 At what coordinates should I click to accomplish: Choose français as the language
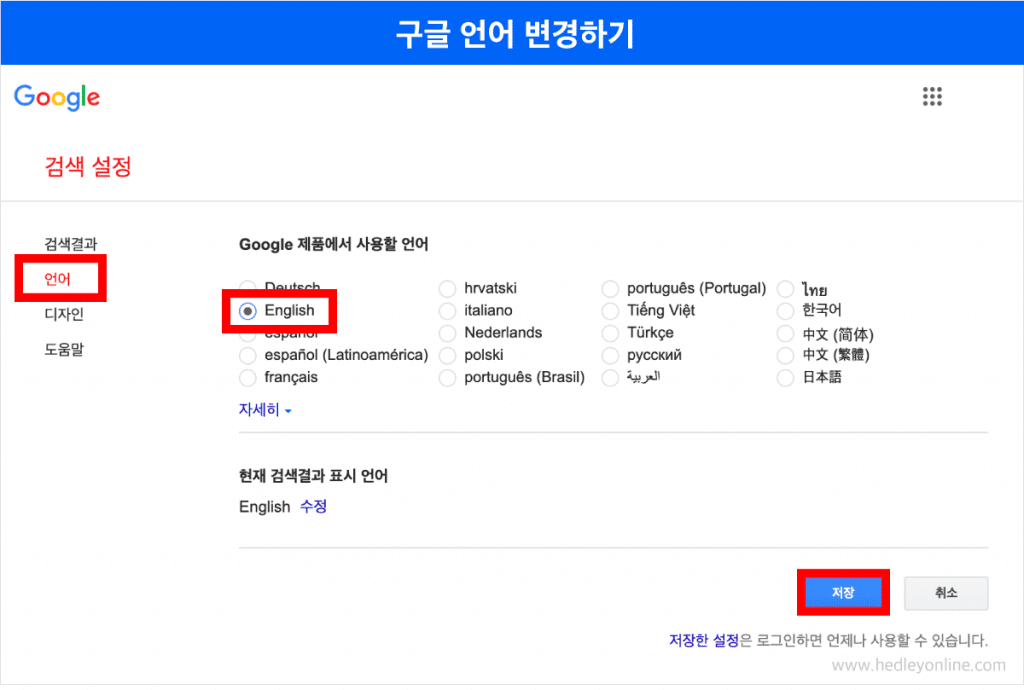248,378
